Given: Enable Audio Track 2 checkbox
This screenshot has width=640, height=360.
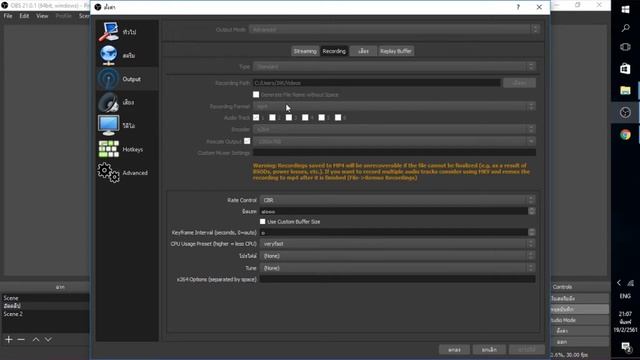Looking at the screenshot, I should click(x=272, y=118).
